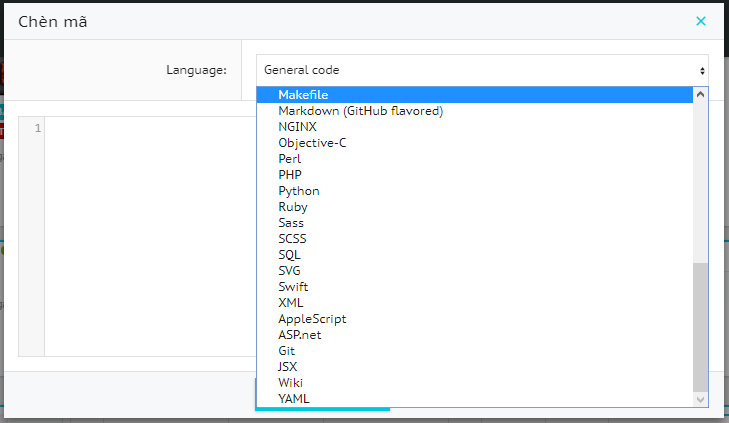The image size is (729, 423).
Task: Choose YAML at the list bottom
Action: click(294, 399)
